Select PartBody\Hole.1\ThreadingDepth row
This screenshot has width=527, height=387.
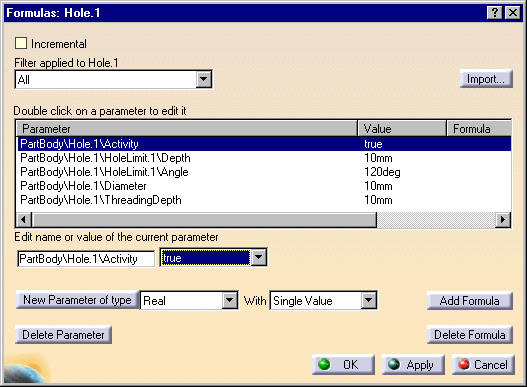264,200
